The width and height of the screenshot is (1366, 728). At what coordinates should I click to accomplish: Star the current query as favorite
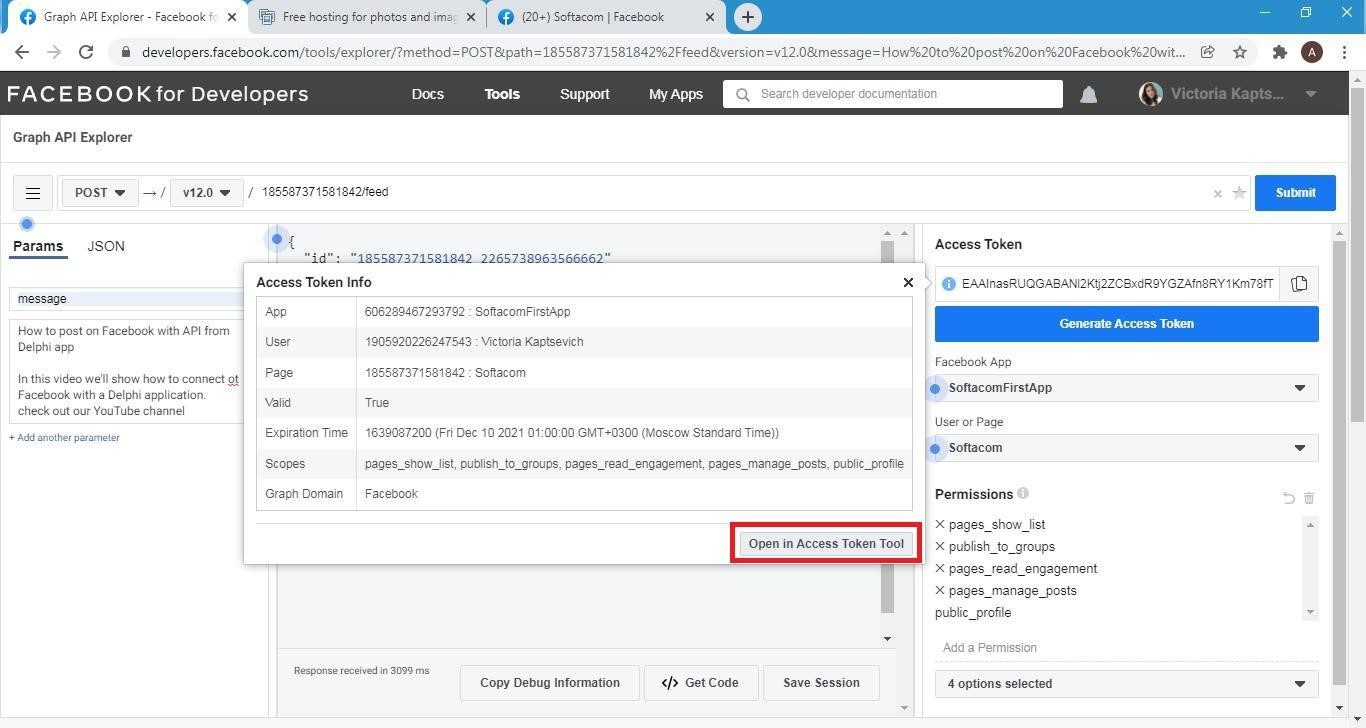1239,193
